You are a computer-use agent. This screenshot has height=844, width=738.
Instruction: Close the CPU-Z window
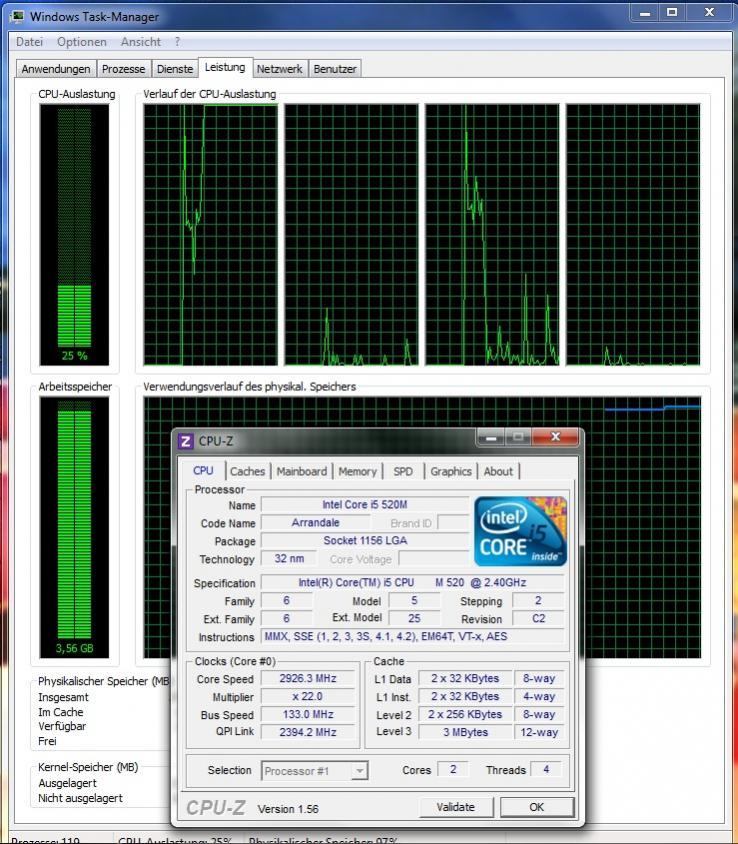[x=555, y=437]
